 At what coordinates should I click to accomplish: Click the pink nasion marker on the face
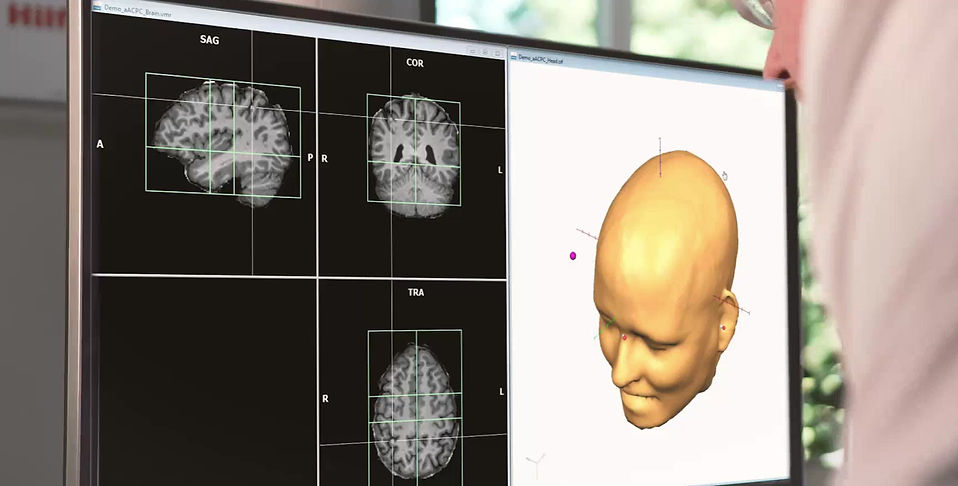coord(624,337)
